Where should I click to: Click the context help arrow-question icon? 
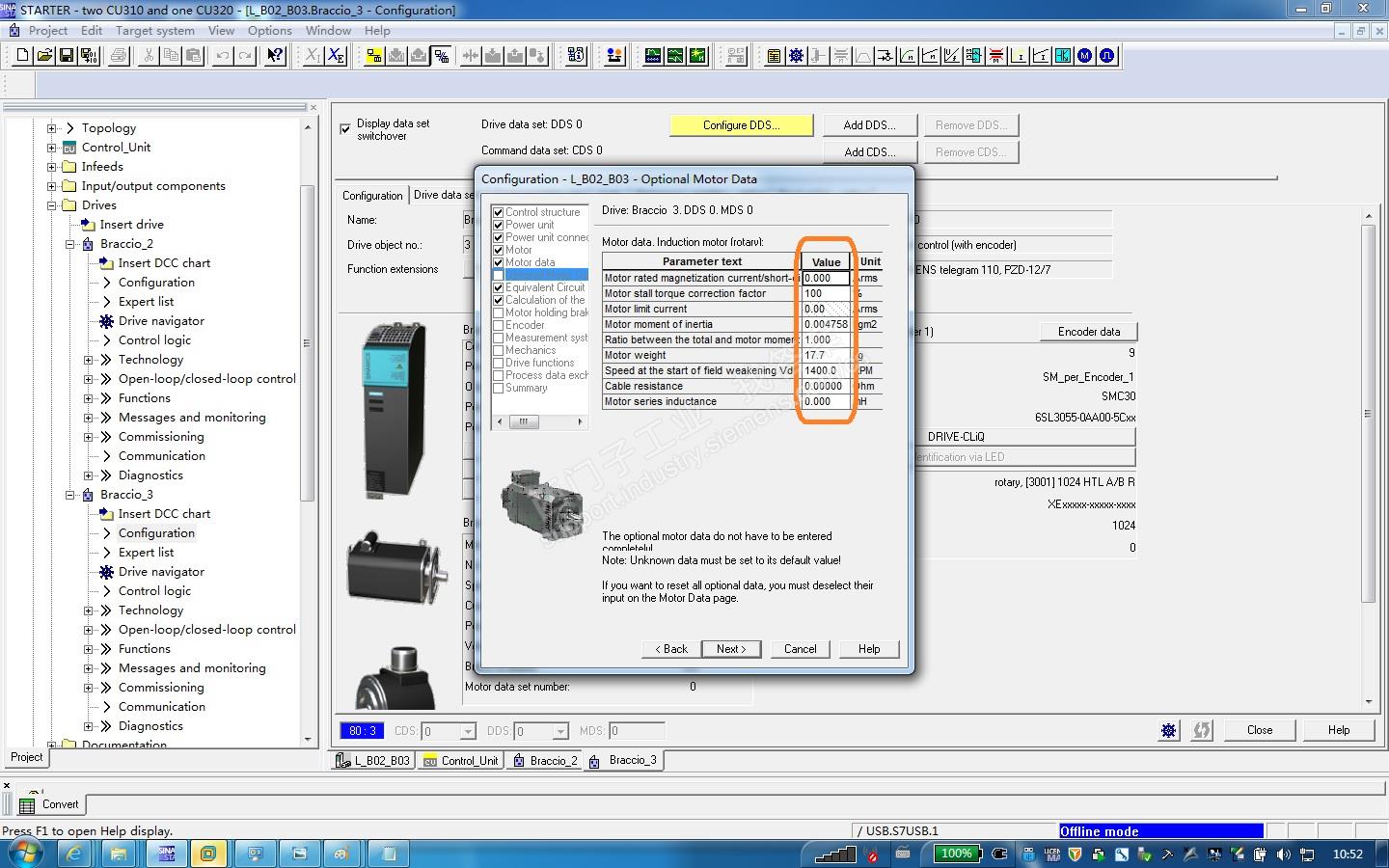click(x=275, y=56)
